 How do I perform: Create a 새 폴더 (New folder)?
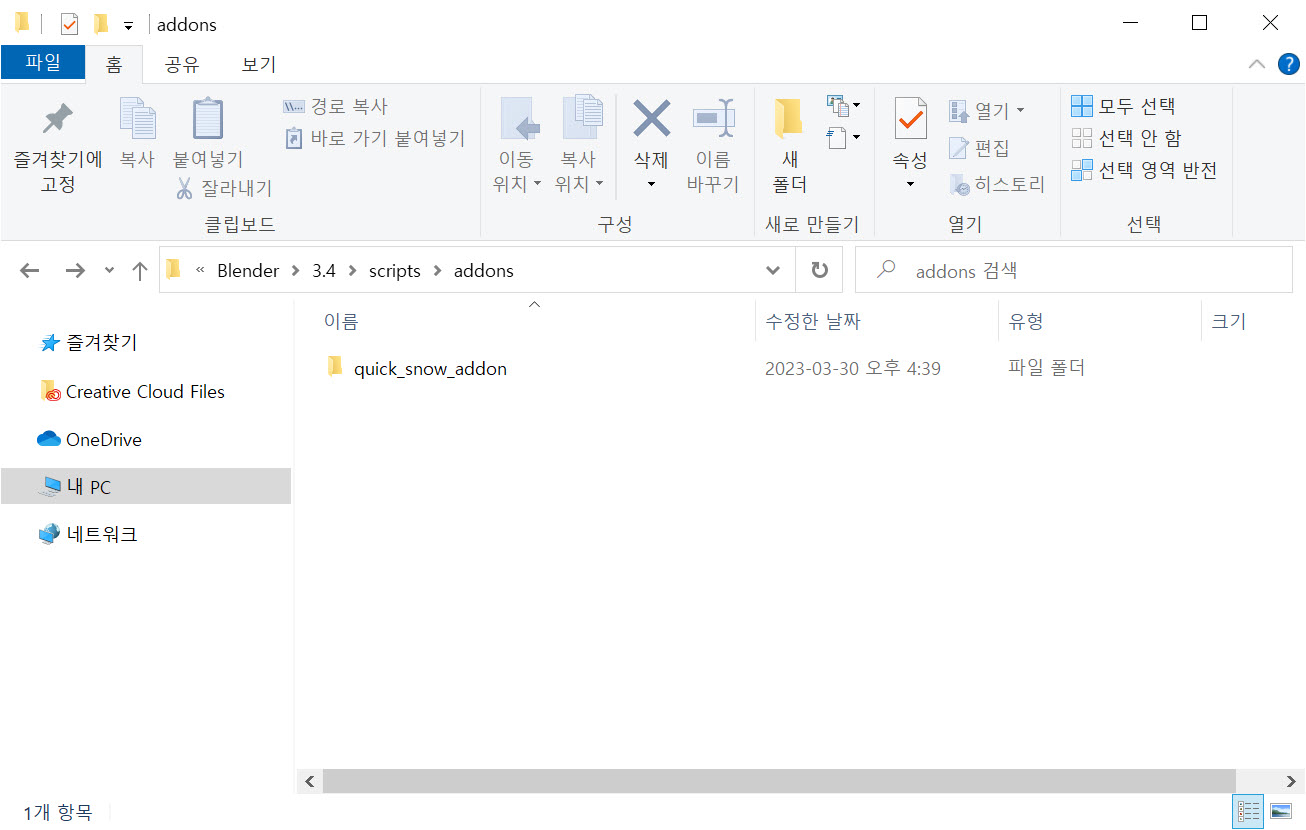pyautogui.click(x=790, y=146)
